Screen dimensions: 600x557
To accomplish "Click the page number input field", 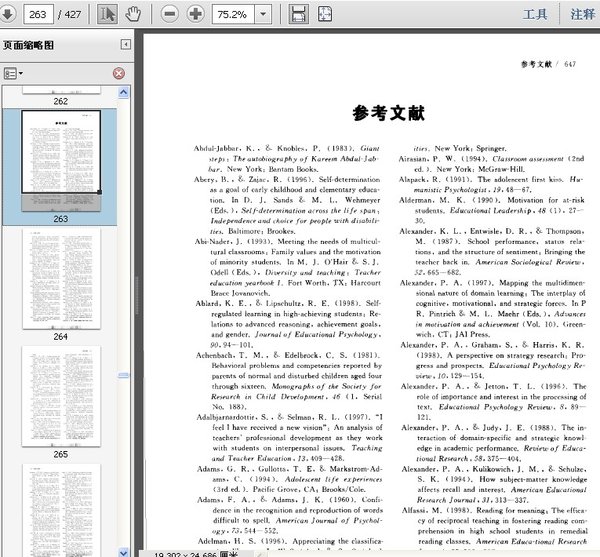I will pos(40,14).
